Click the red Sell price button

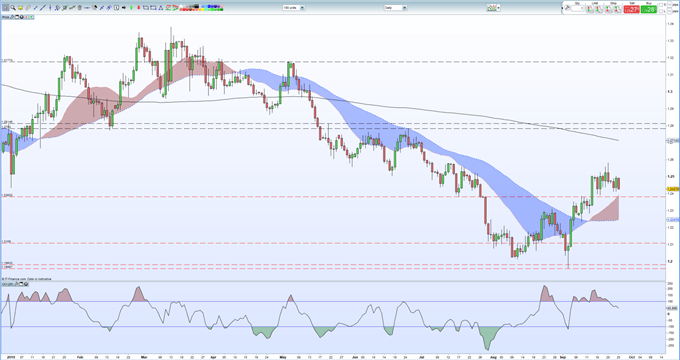coord(631,9)
